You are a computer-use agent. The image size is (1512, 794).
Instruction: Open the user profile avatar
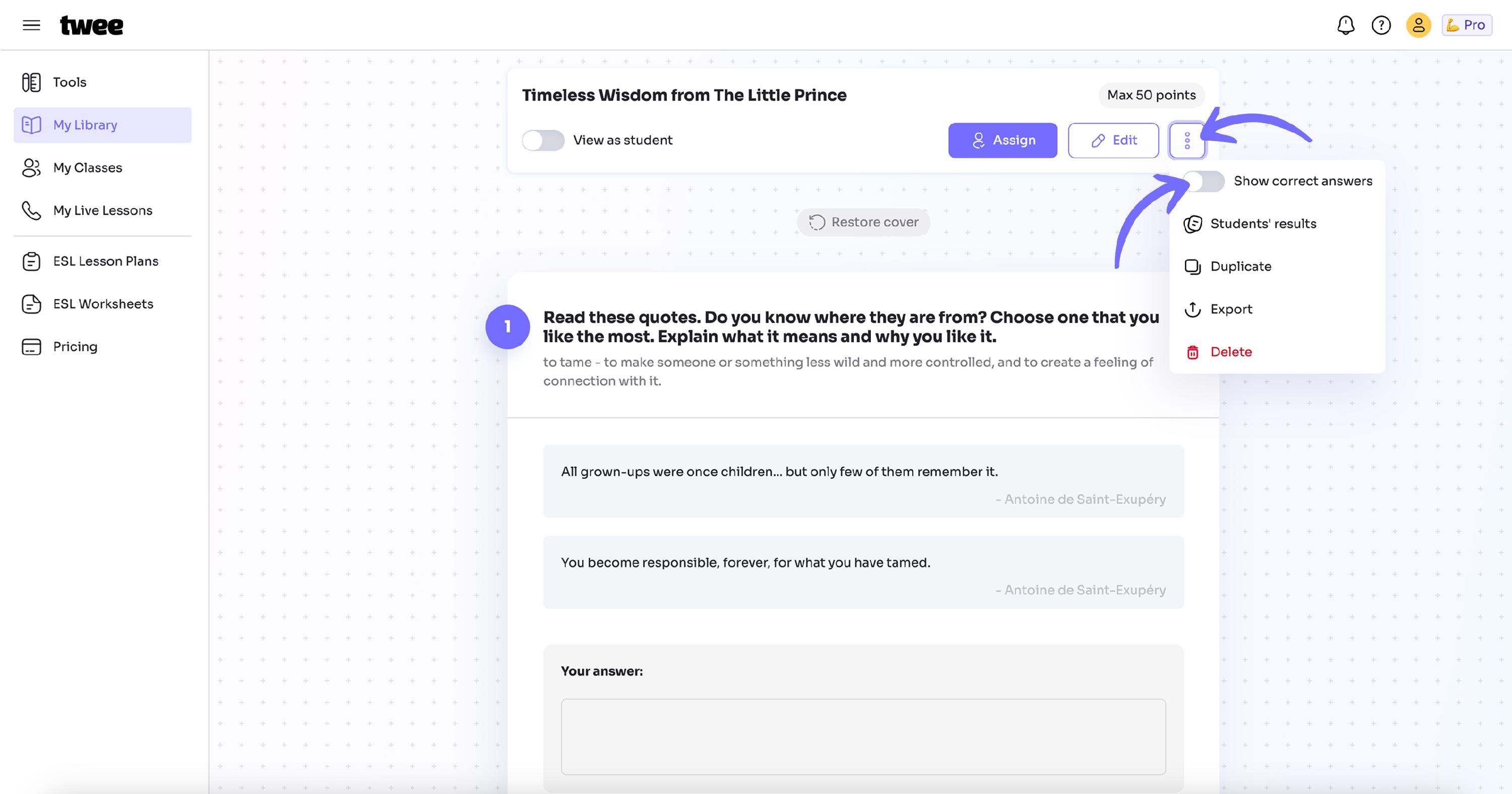1418,25
